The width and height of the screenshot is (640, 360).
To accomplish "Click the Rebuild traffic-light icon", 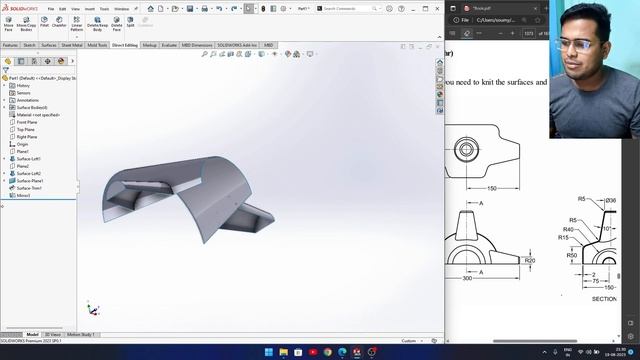I will click(263, 9).
